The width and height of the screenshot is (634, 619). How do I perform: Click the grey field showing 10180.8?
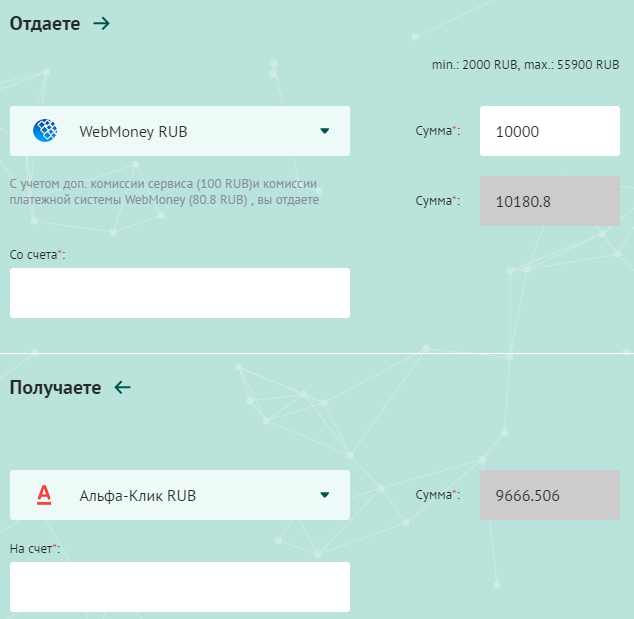point(549,201)
